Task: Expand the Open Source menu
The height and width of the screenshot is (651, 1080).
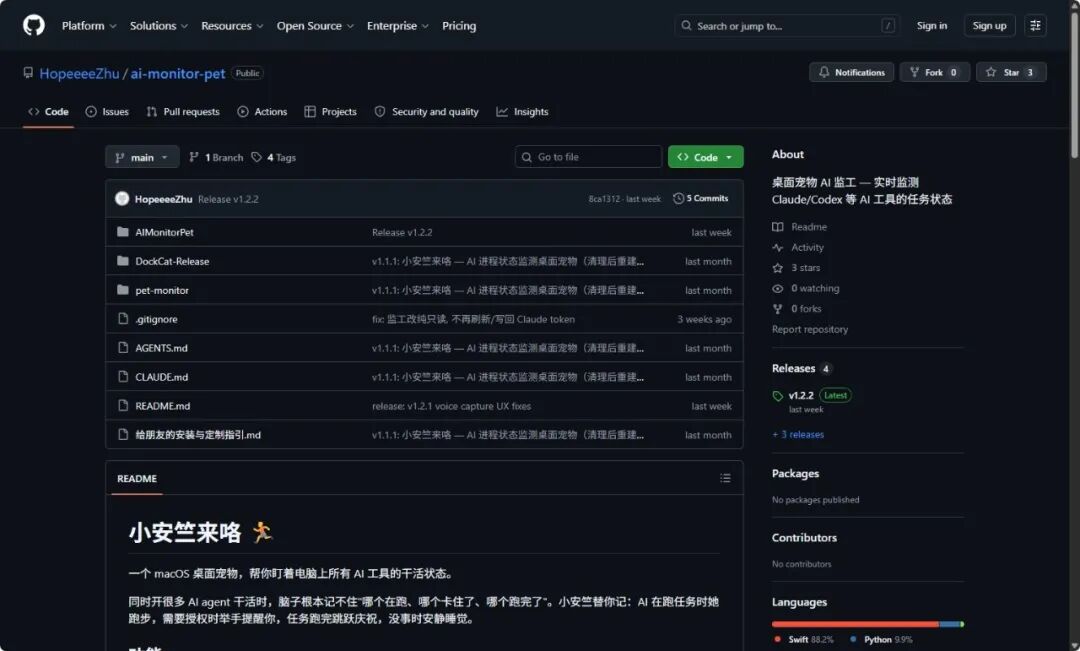Action: [315, 25]
